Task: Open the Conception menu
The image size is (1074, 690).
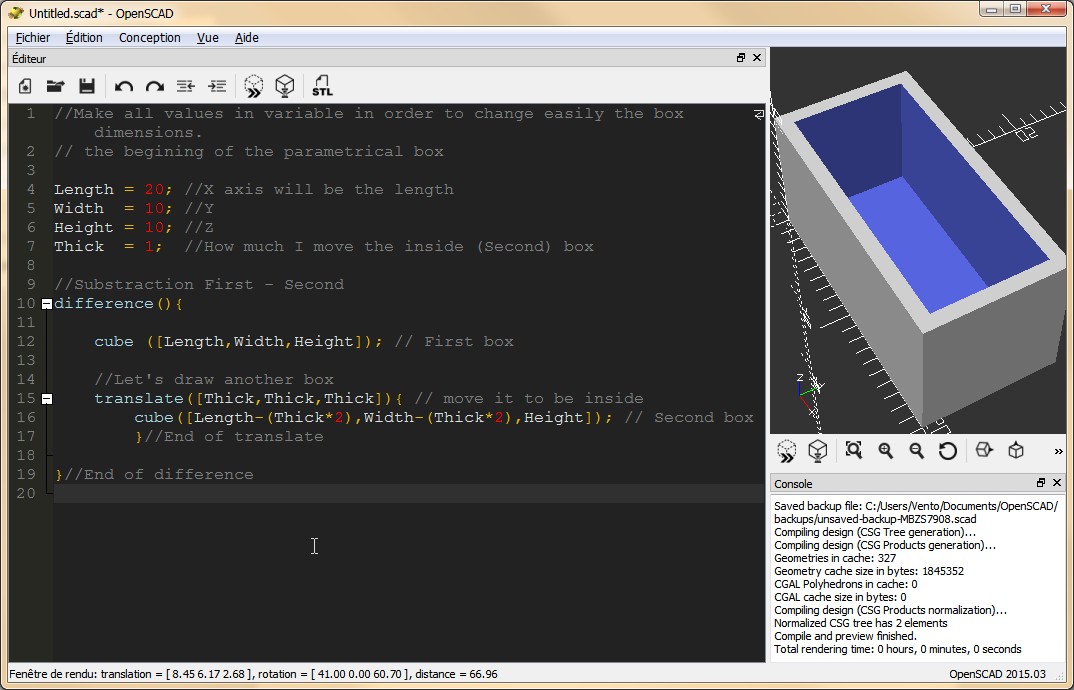Action: 150,38
